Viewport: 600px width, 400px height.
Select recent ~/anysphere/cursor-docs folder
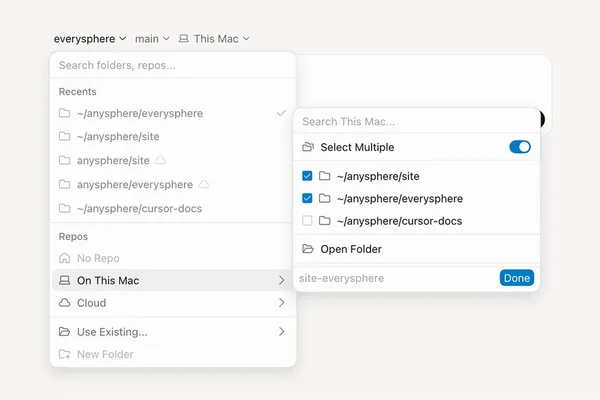(173, 209)
